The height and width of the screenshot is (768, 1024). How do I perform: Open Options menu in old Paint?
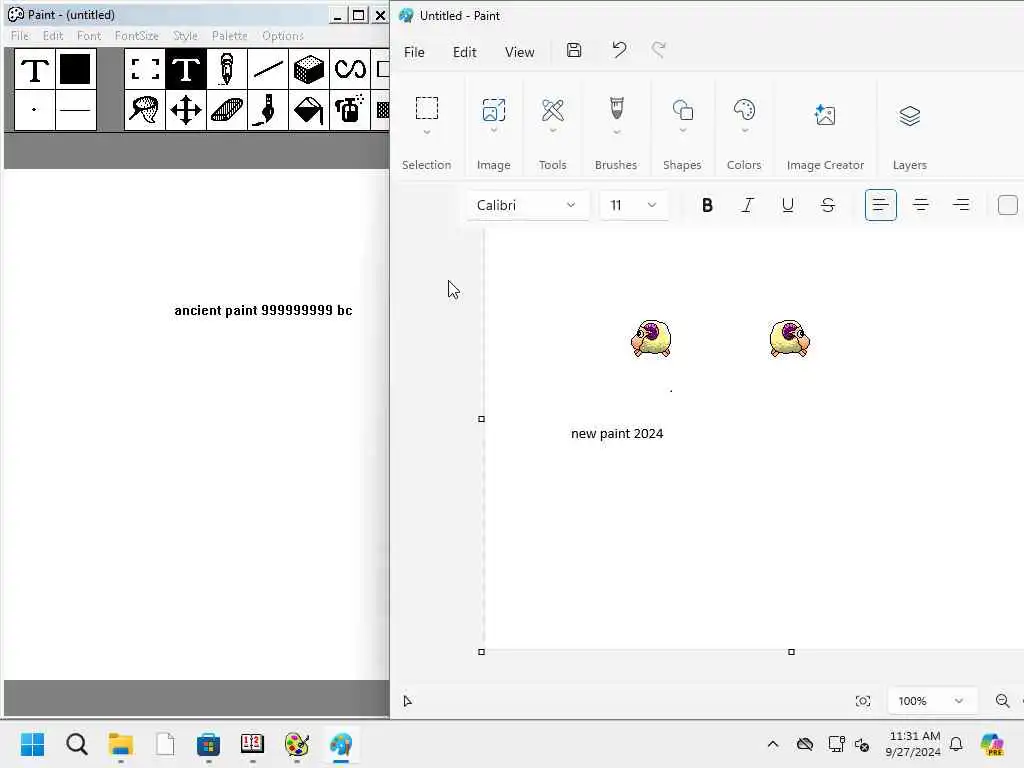click(283, 36)
